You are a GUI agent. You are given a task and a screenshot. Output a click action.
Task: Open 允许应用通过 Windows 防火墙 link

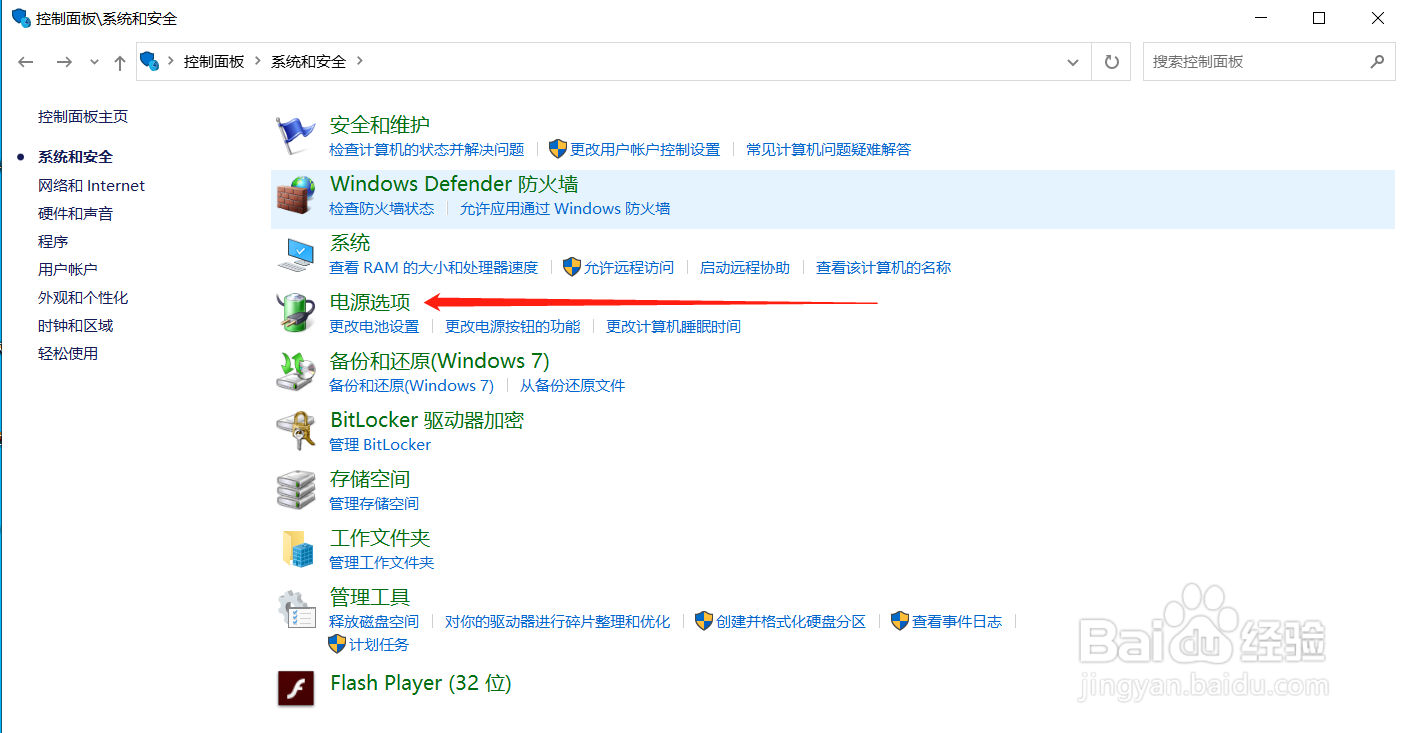pos(565,209)
